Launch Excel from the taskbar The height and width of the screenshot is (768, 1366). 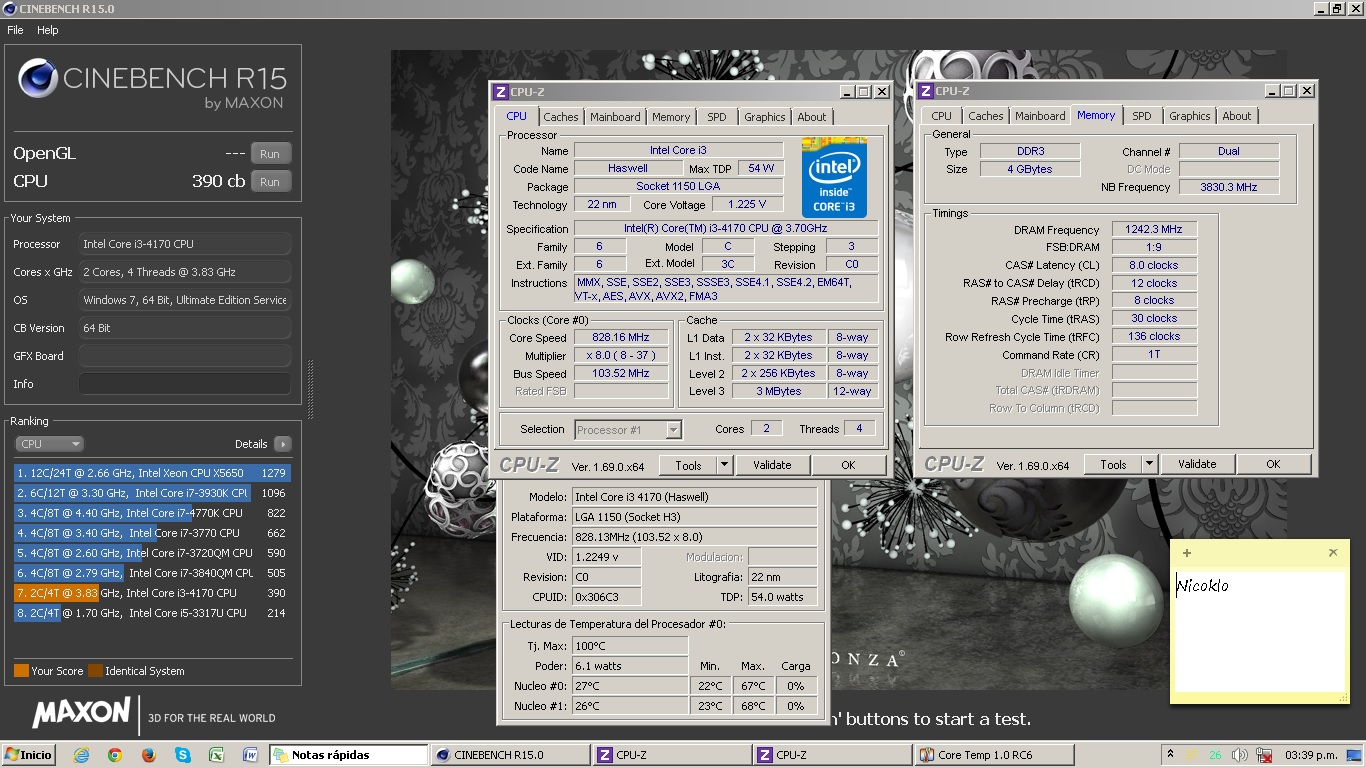point(216,755)
